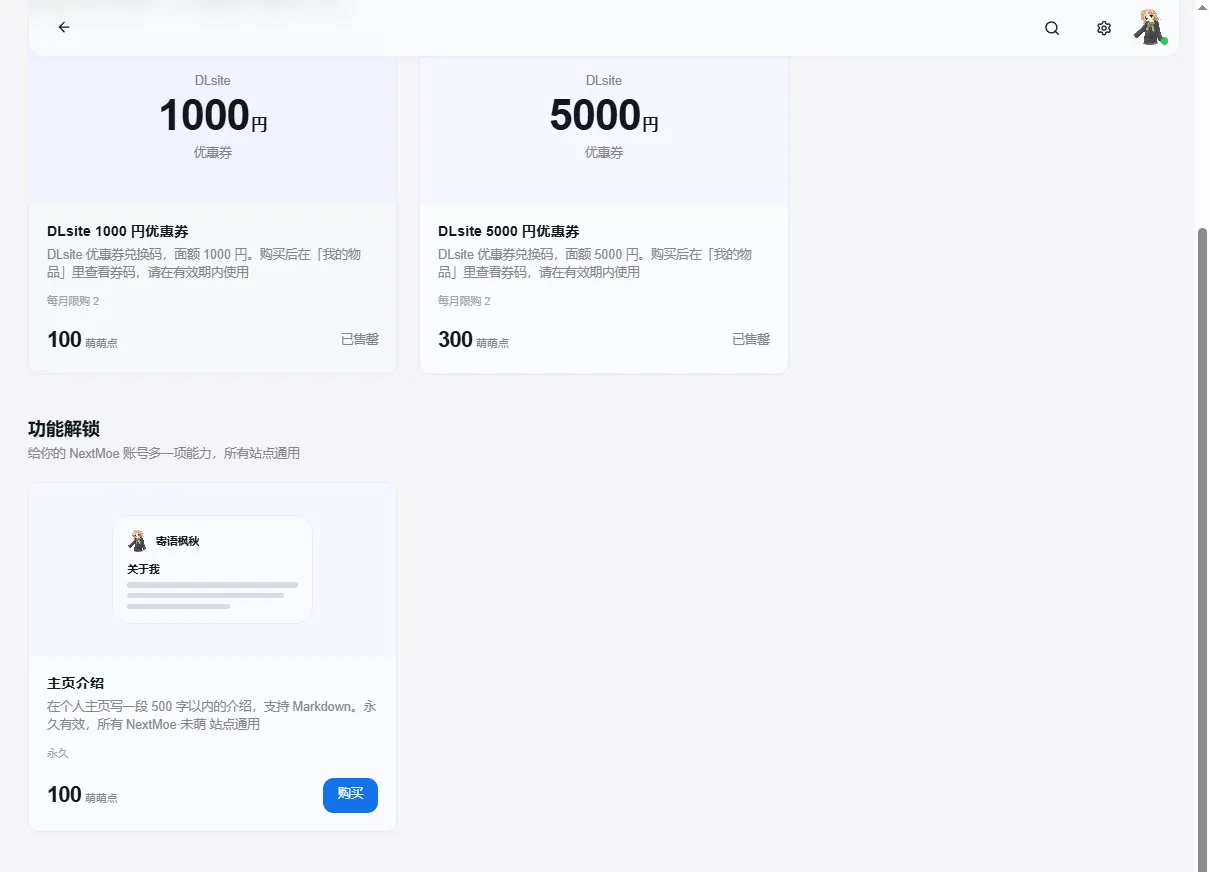Open the search magnifier icon
The width and height of the screenshot is (1210, 872).
1052,28
